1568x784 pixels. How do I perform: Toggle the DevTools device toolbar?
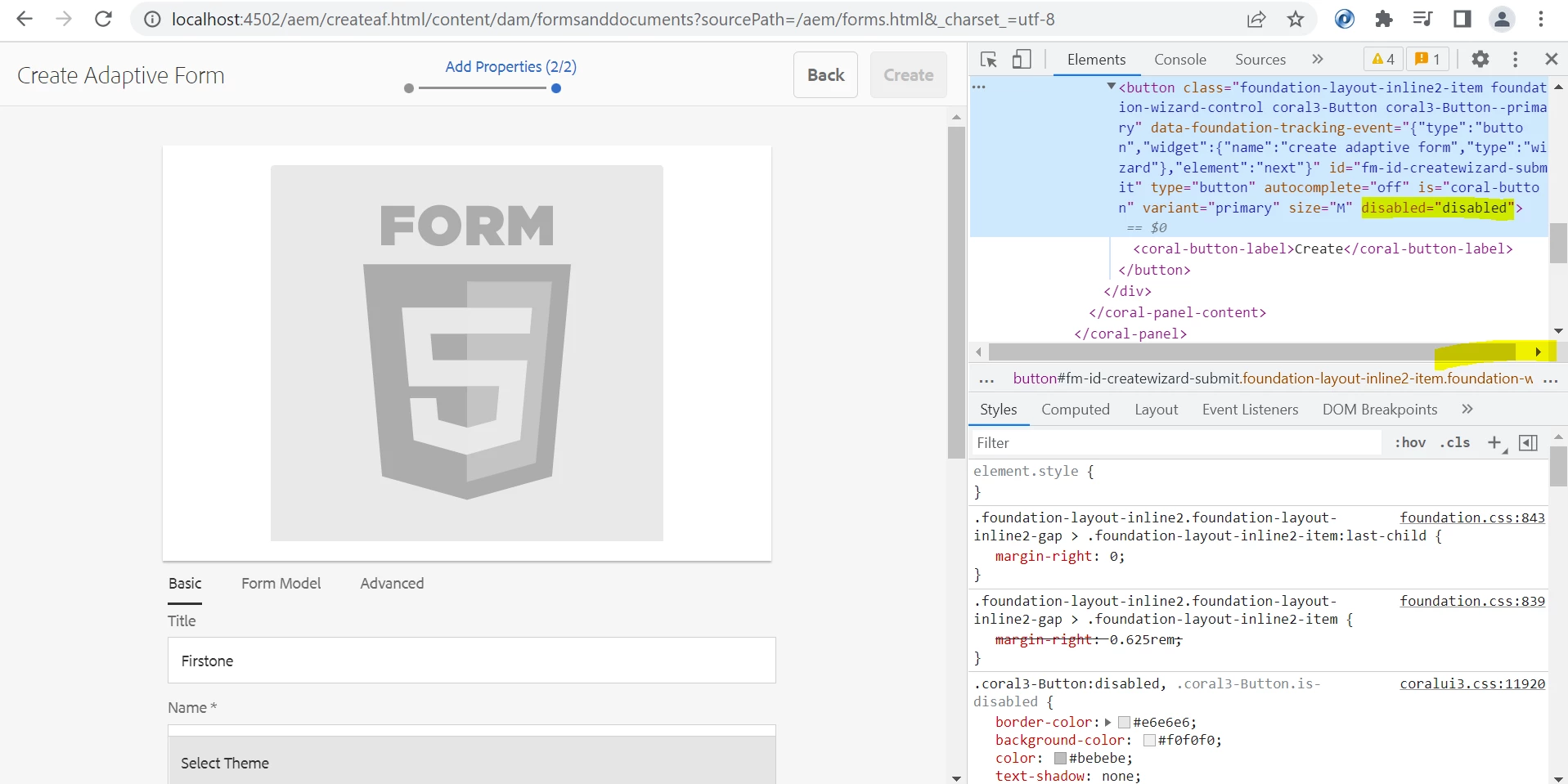click(x=1022, y=59)
